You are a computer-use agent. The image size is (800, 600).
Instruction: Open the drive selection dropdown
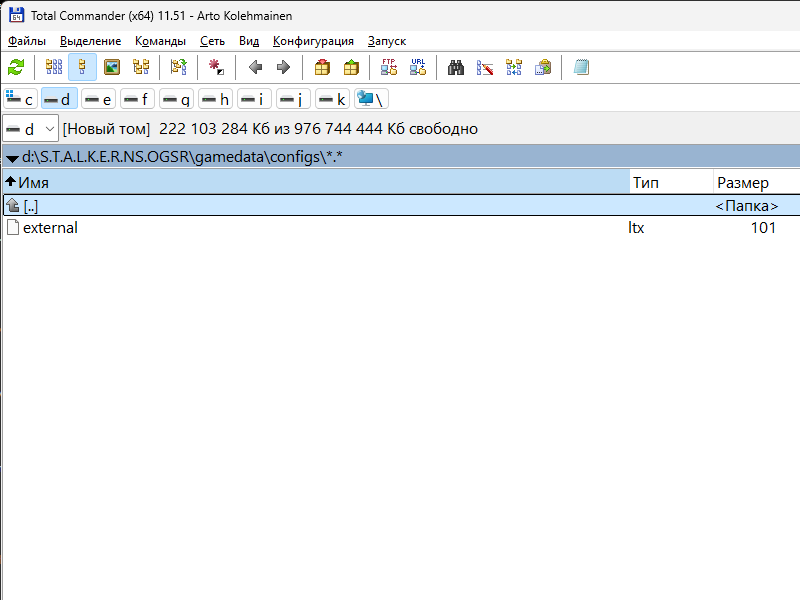[x=30, y=129]
